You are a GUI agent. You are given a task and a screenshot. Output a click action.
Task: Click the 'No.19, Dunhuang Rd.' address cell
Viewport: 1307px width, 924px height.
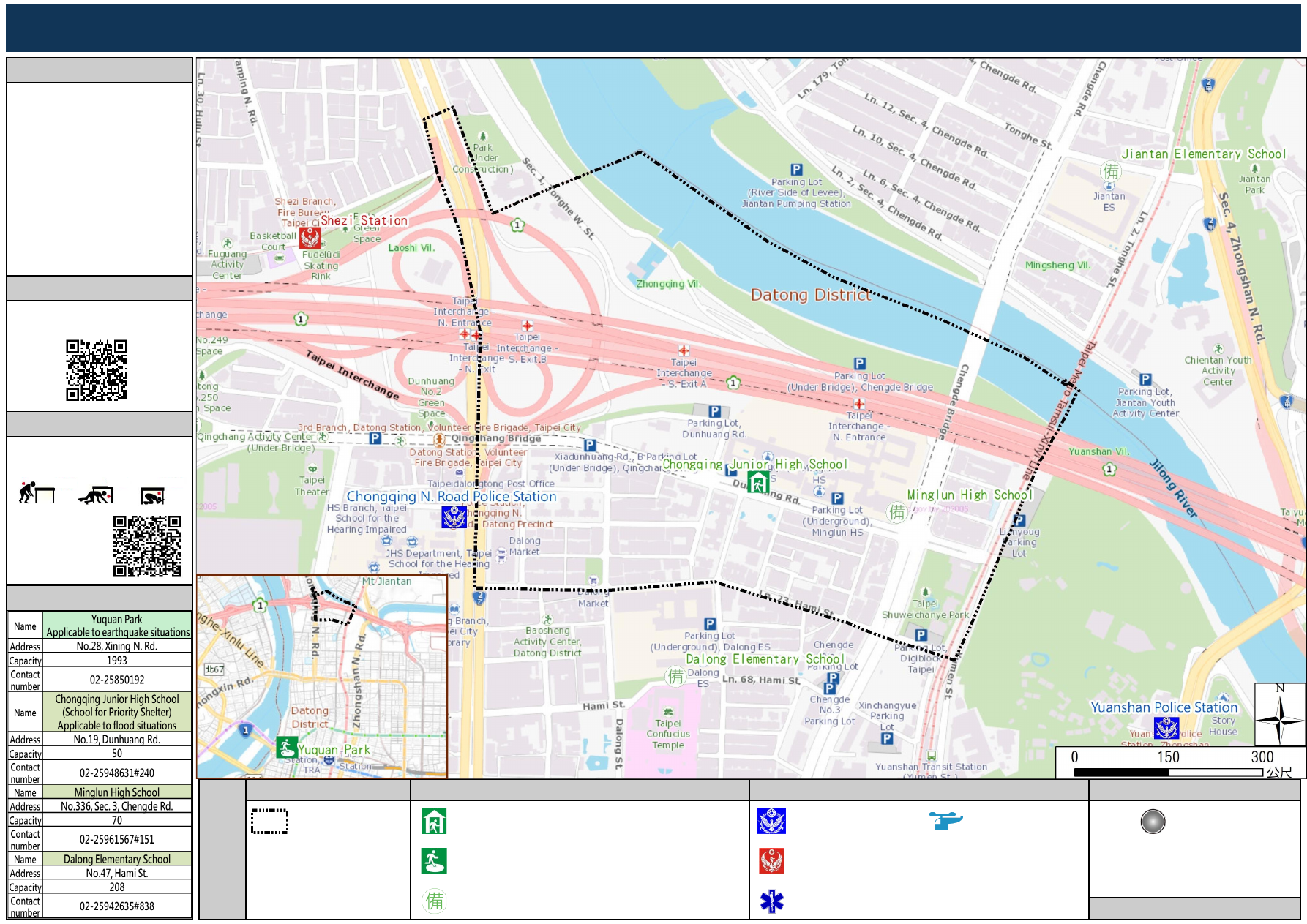coord(117,740)
